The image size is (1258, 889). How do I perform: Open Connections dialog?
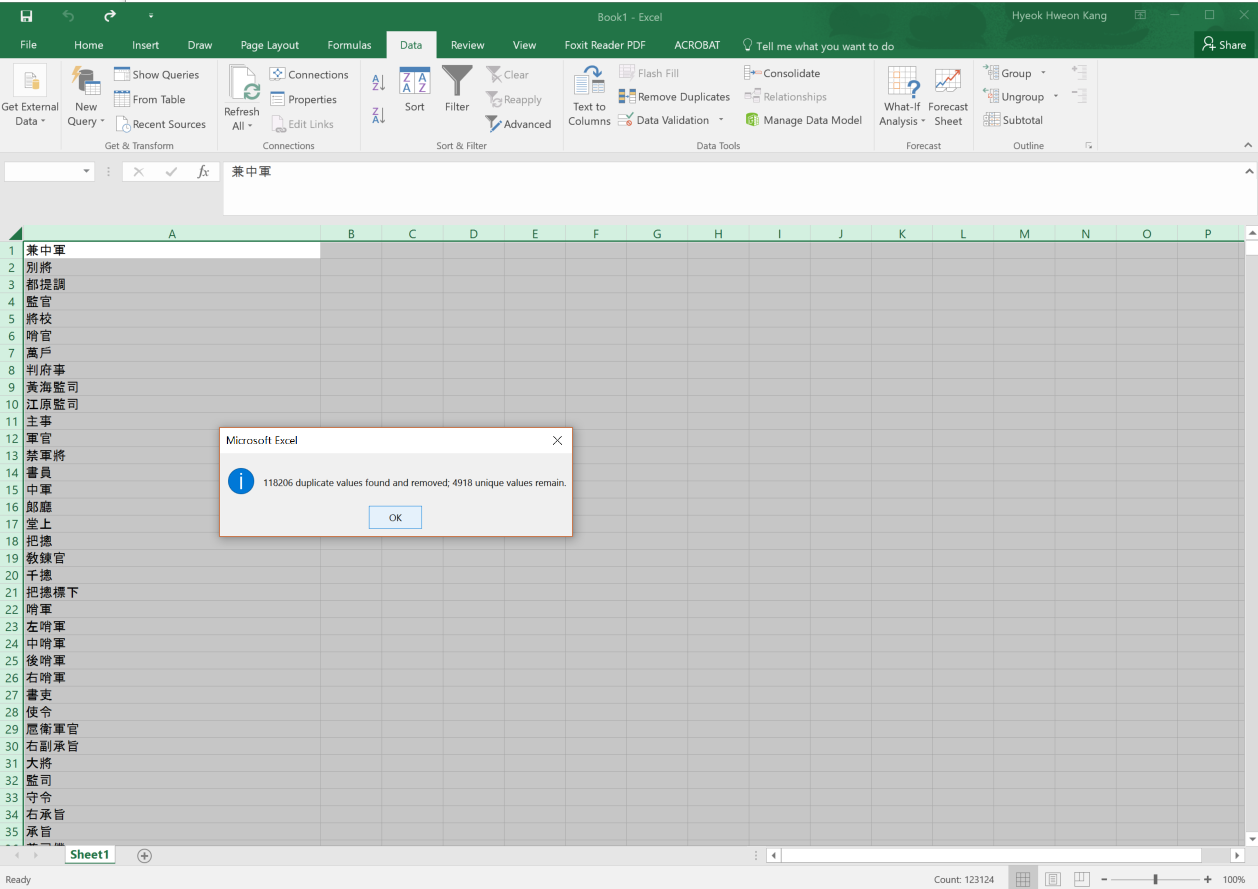[x=309, y=74]
